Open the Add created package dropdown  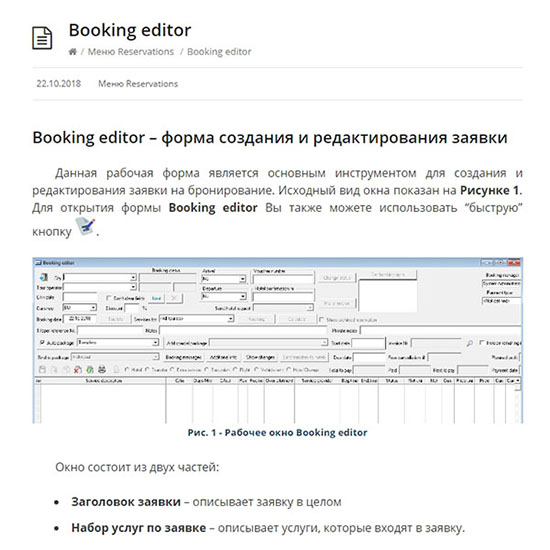pos(324,342)
